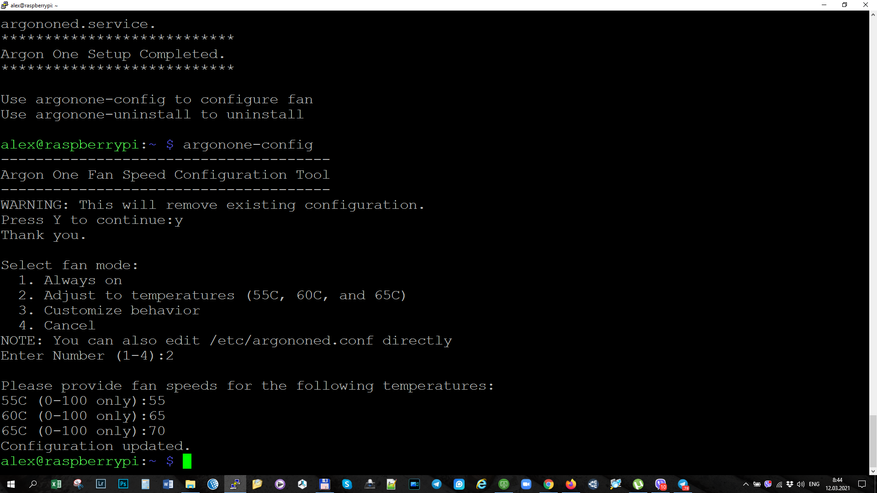
Task: Click 'Argon One Fan Speed Configuration Tool' line
Action: pyautogui.click(x=165, y=175)
